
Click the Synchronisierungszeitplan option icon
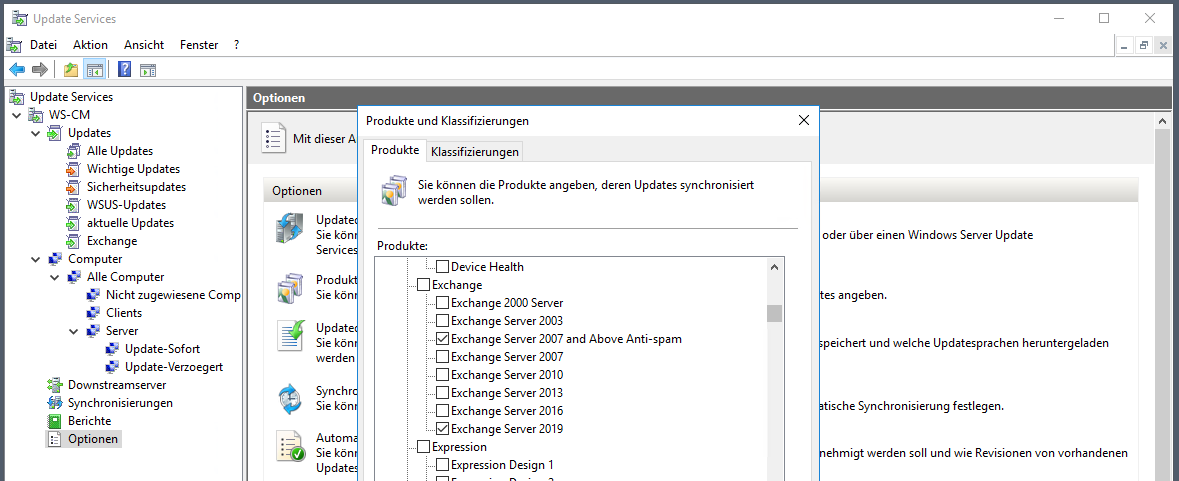click(x=289, y=399)
